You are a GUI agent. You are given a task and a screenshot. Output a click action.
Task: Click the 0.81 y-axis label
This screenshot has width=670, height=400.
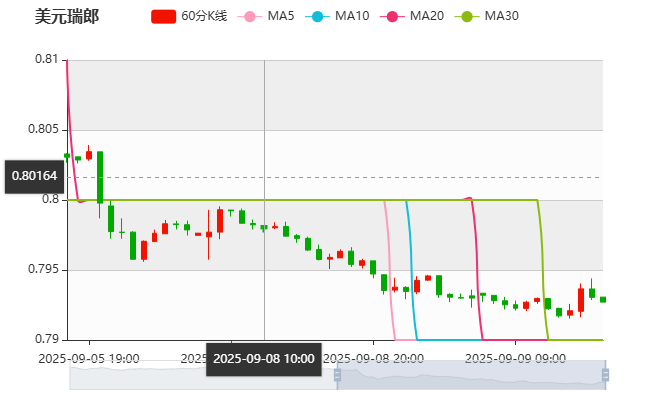click(47, 59)
